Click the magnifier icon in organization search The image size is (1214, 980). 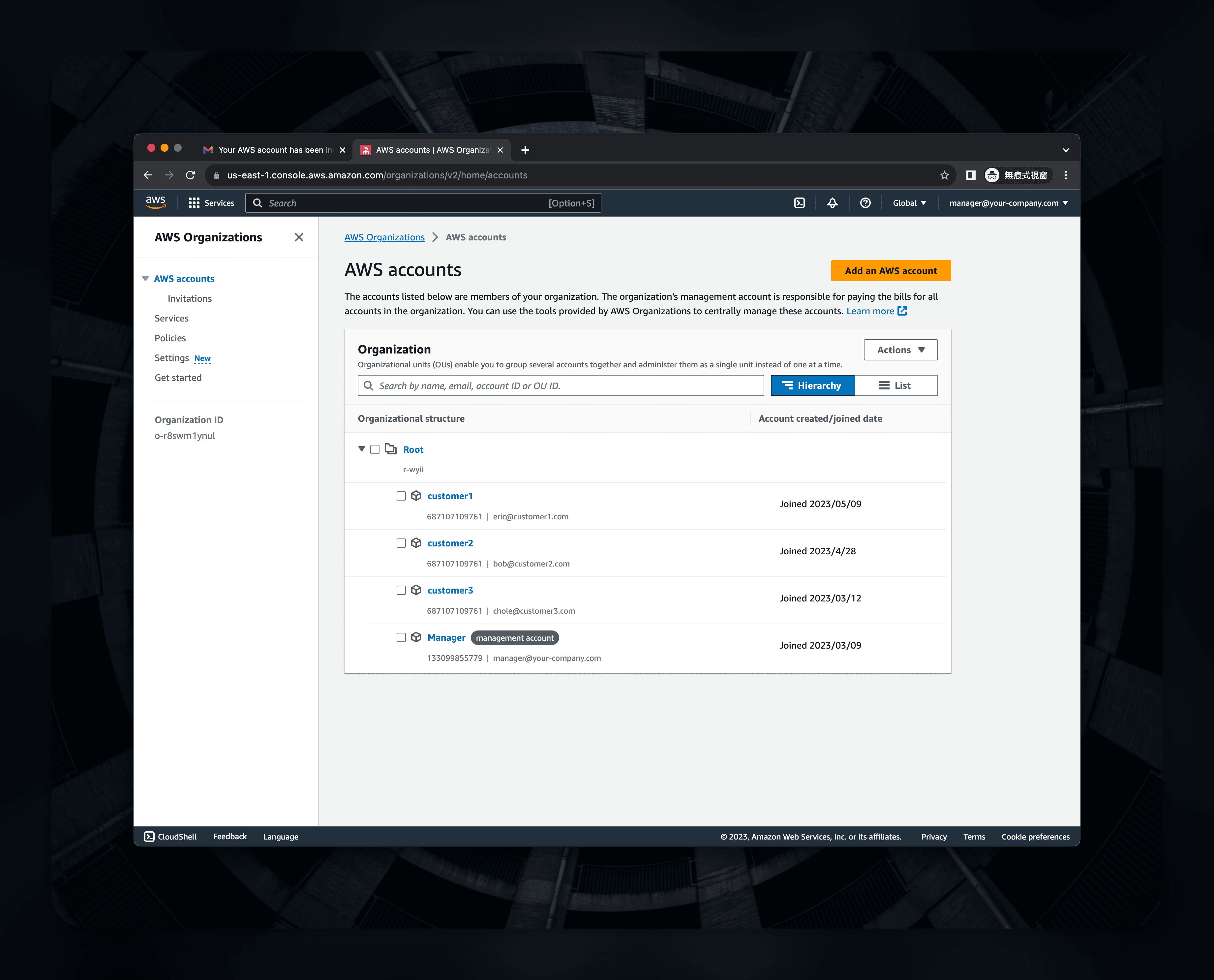(x=369, y=385)
